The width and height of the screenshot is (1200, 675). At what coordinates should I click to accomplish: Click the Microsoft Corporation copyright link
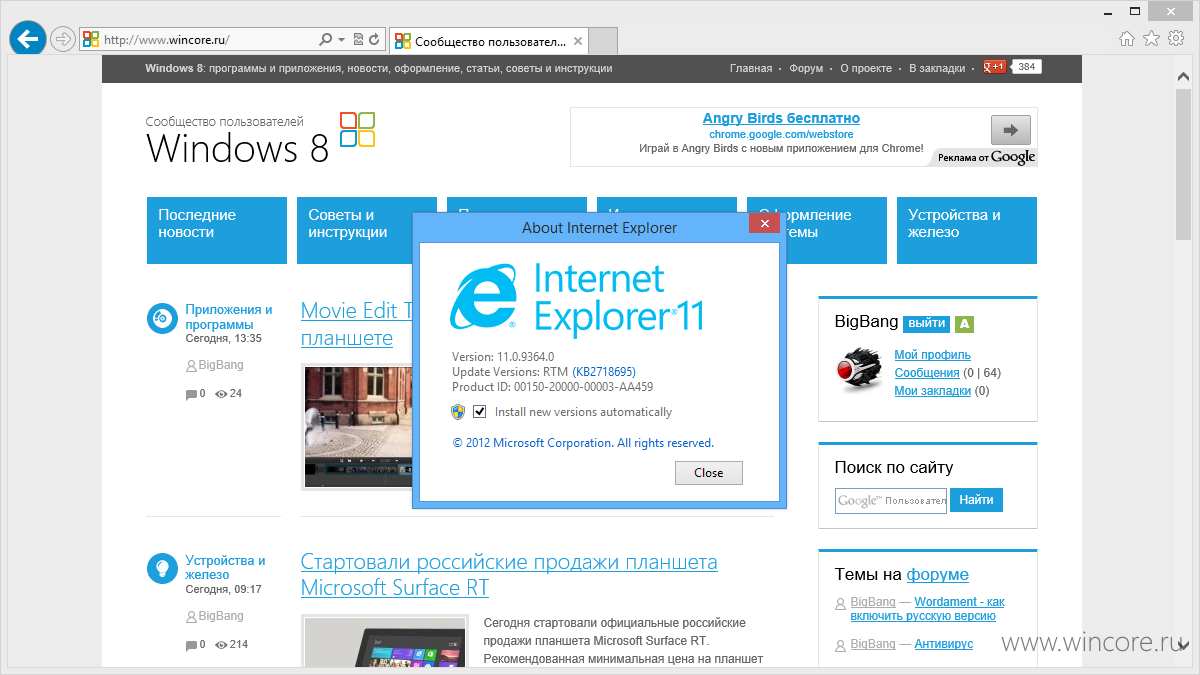coord(583,443)
